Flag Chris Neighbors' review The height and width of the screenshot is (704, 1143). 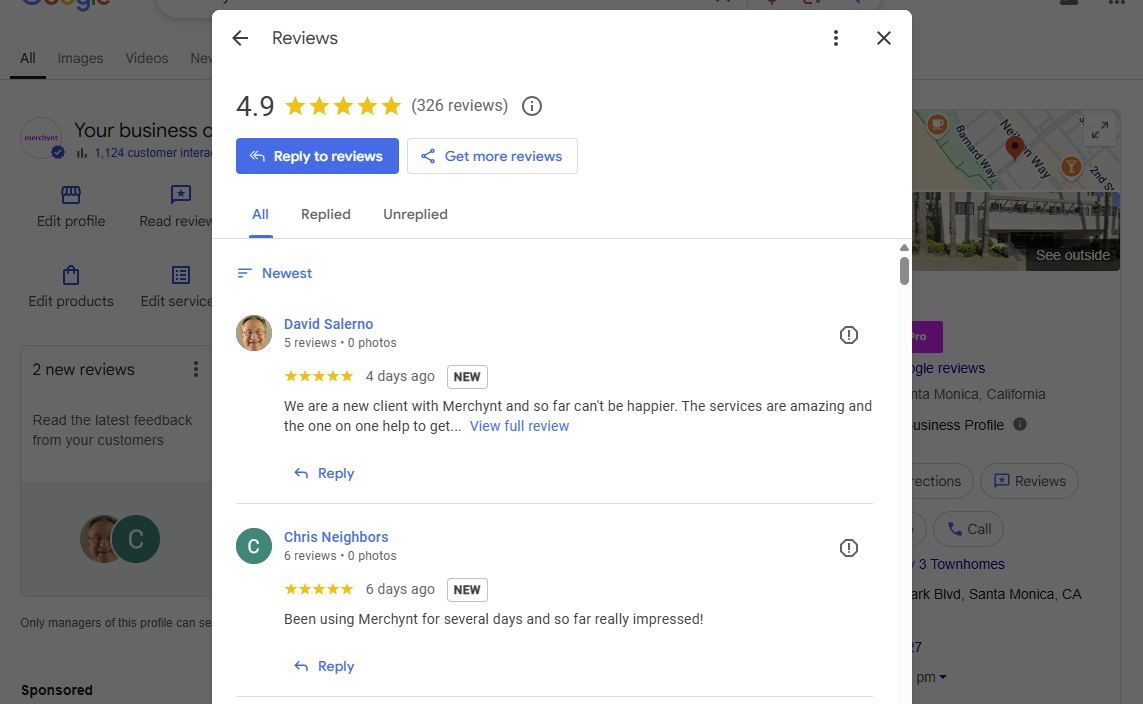(849, 548)
